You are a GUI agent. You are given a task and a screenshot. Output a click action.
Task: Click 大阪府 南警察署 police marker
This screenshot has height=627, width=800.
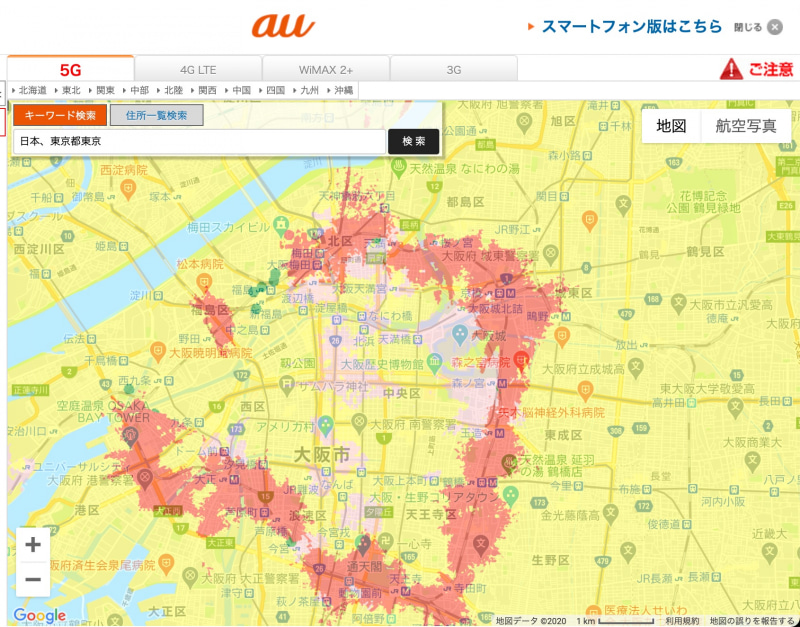click(x=359, y=423)
